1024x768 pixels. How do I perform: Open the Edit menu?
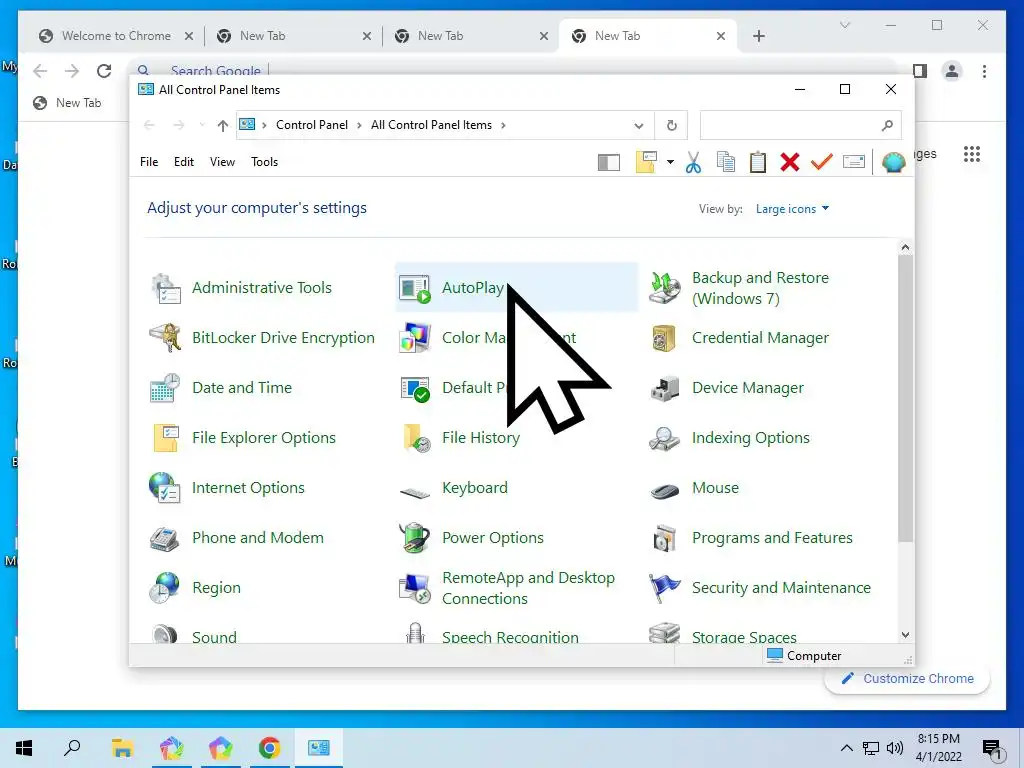tap(184, 162)
